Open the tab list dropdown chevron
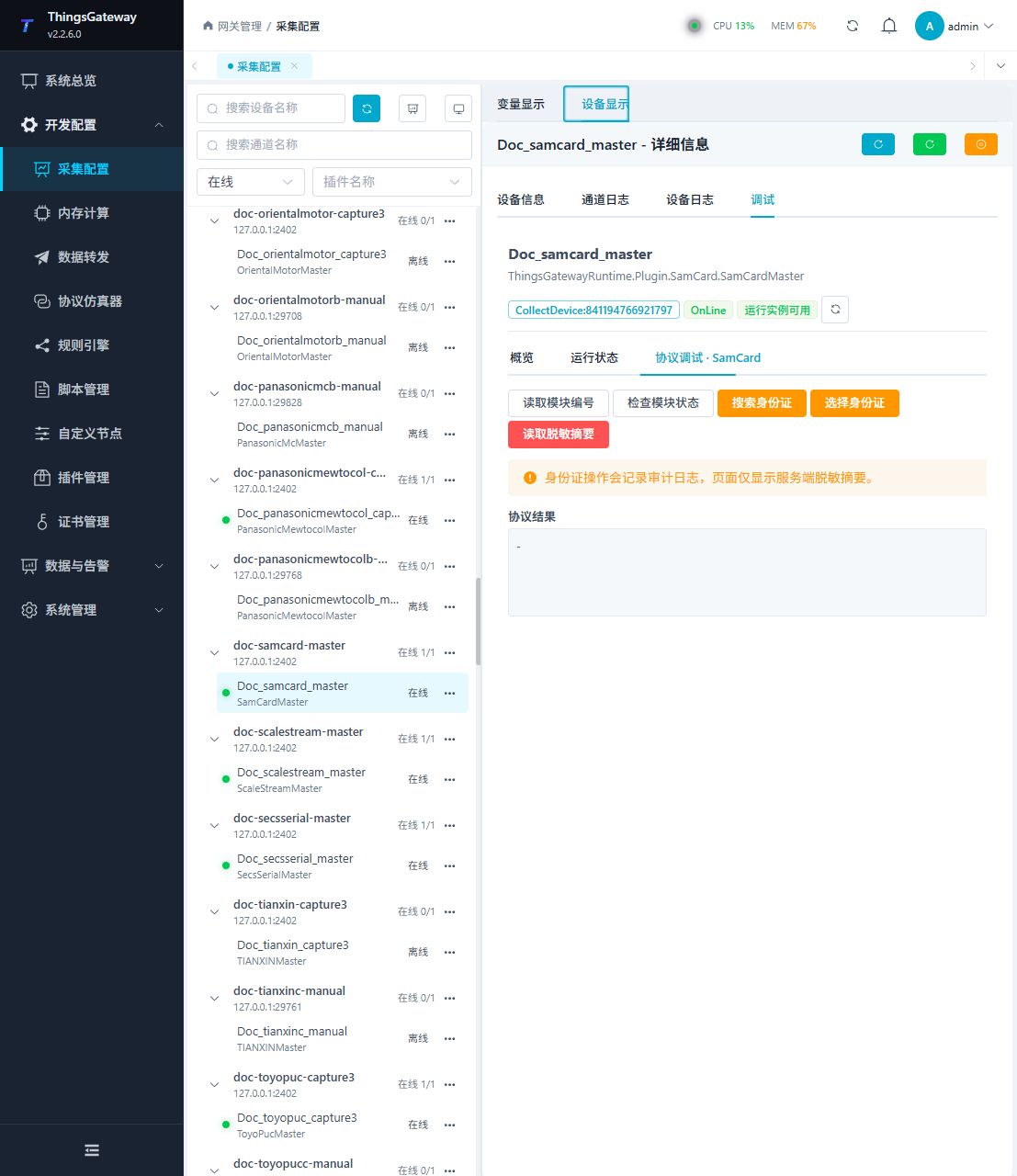This screenshot has height=1176, width=1017. (1000, 66)
